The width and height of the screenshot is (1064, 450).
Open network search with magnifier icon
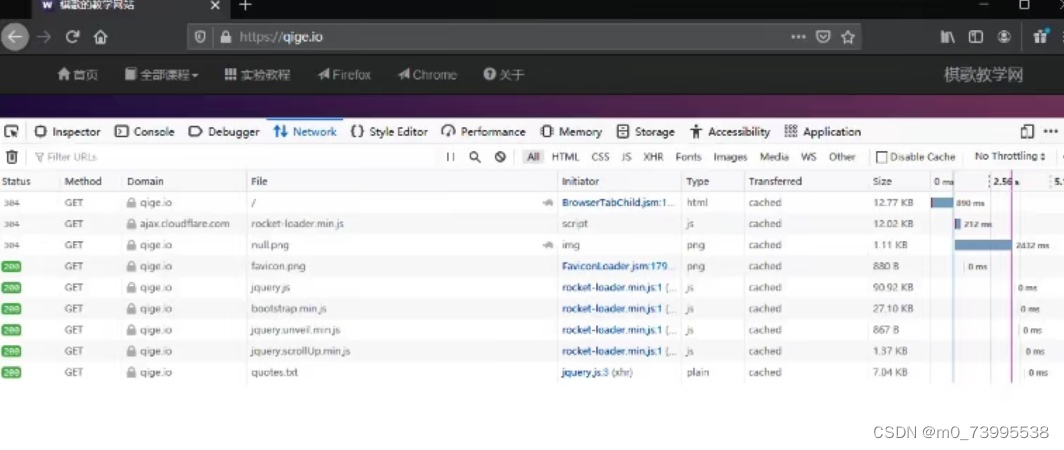tap(475, 157)
